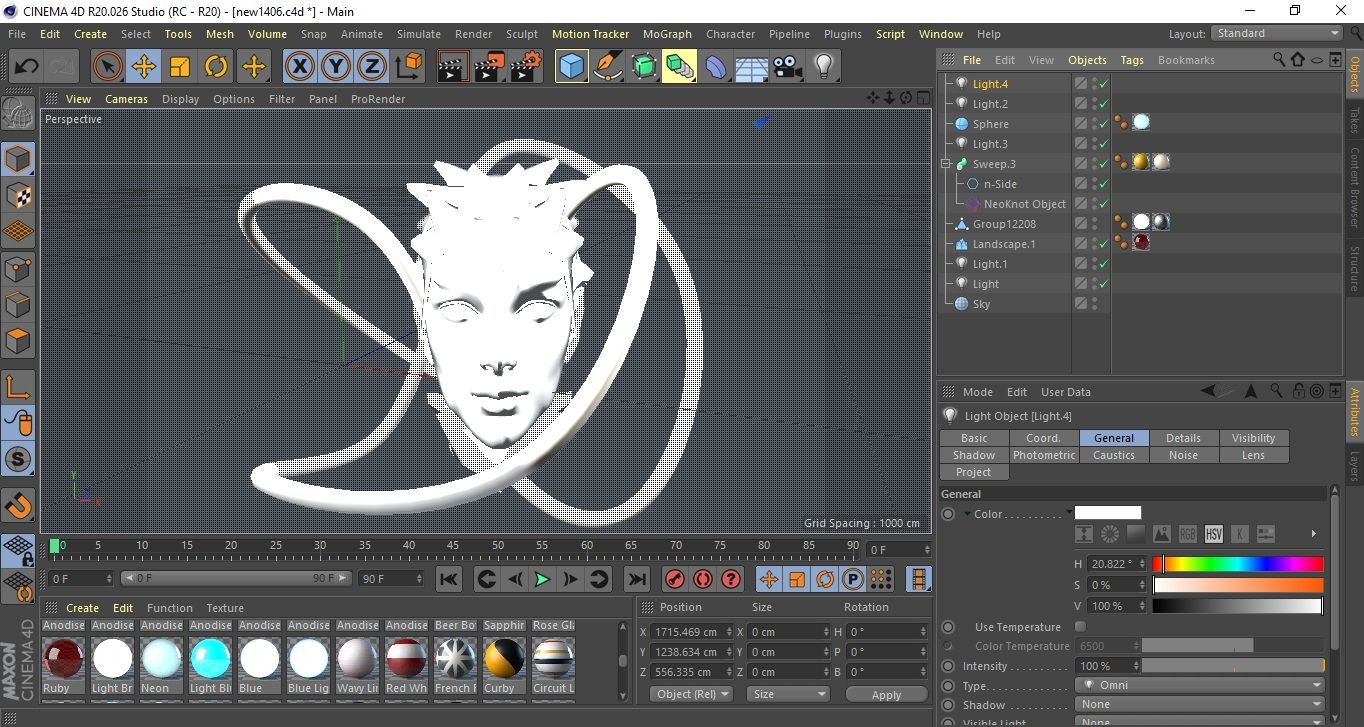Switch to the Shadow attributes tab

[x=974, y=455]
